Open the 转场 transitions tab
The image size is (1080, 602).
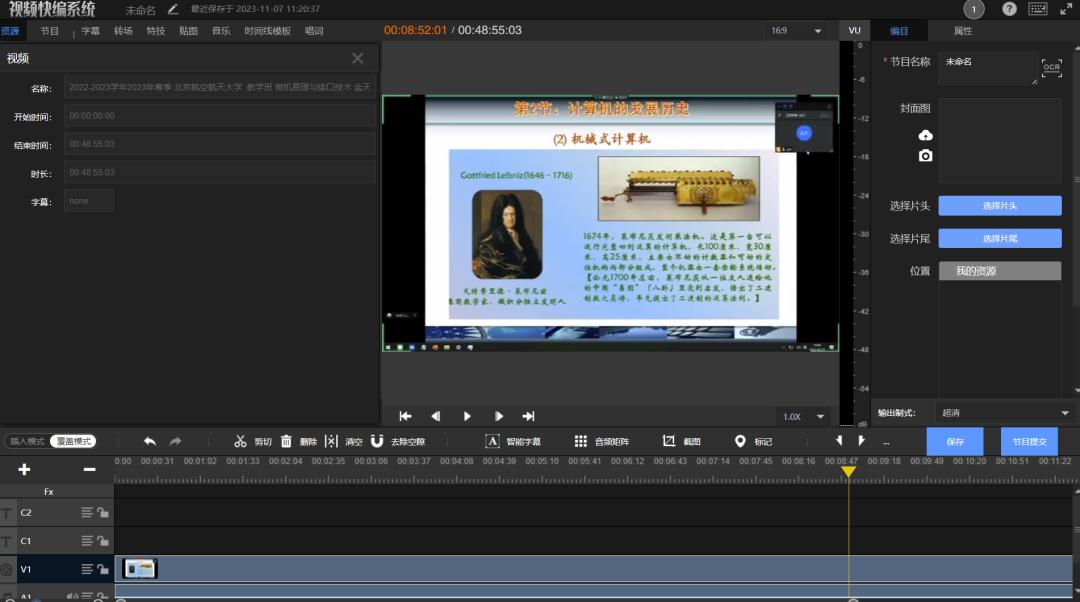pyautogui.click(x=123, y=31)
